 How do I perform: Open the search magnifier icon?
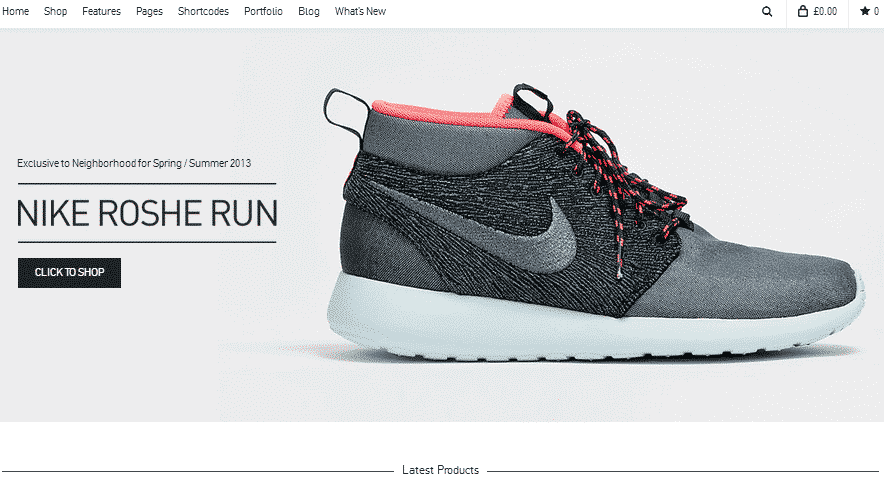[x=767, y=11]
